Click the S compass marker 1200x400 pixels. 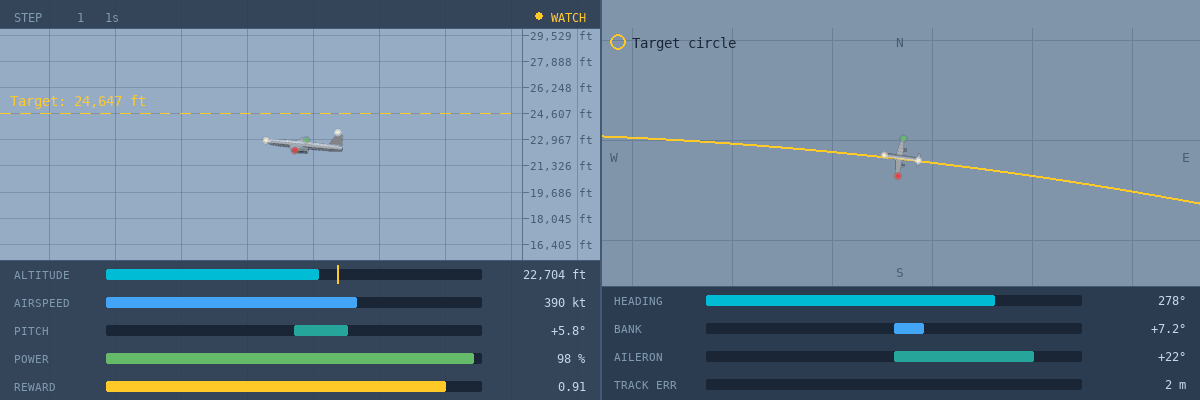[900, 273]
